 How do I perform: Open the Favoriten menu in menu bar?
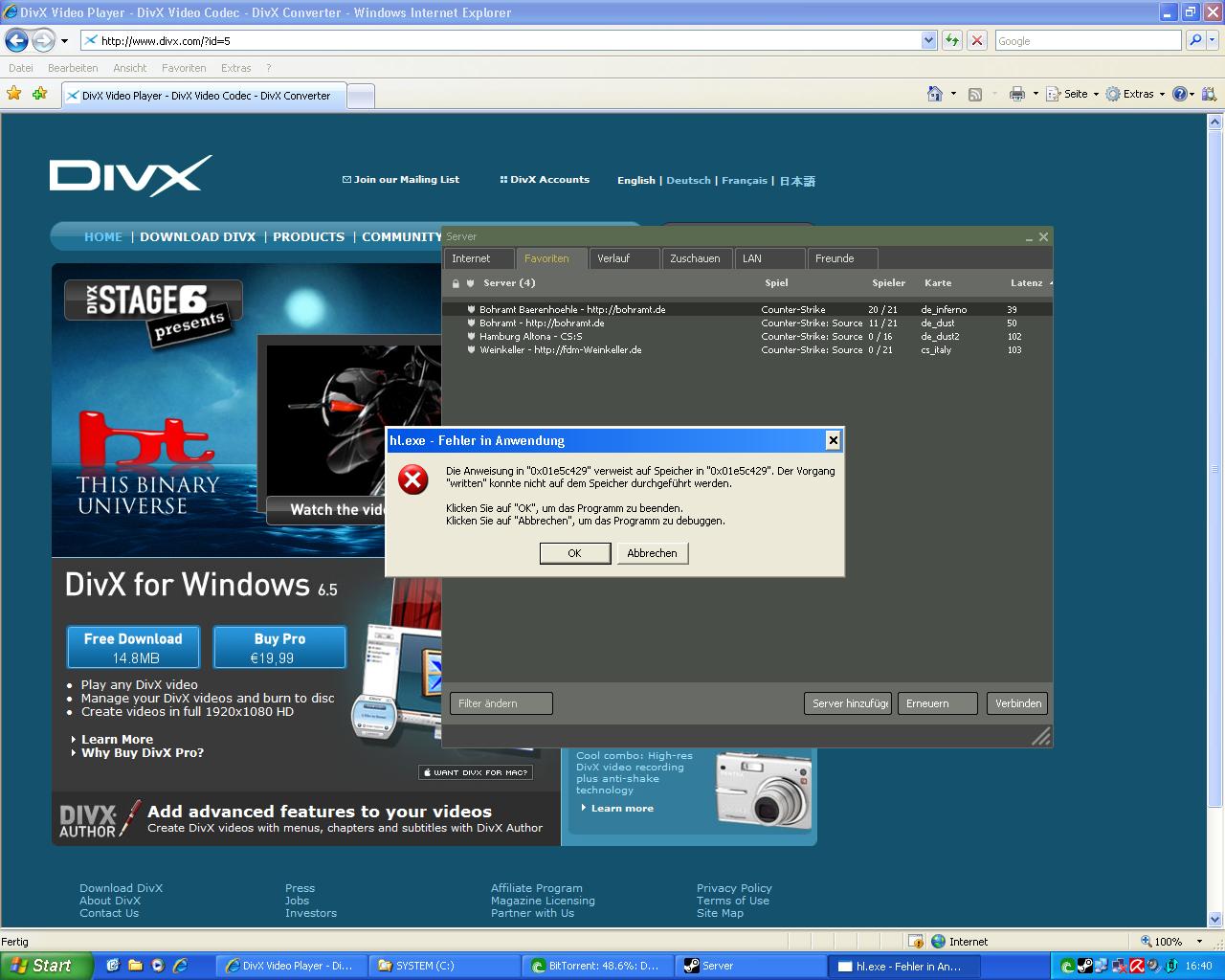184,68
